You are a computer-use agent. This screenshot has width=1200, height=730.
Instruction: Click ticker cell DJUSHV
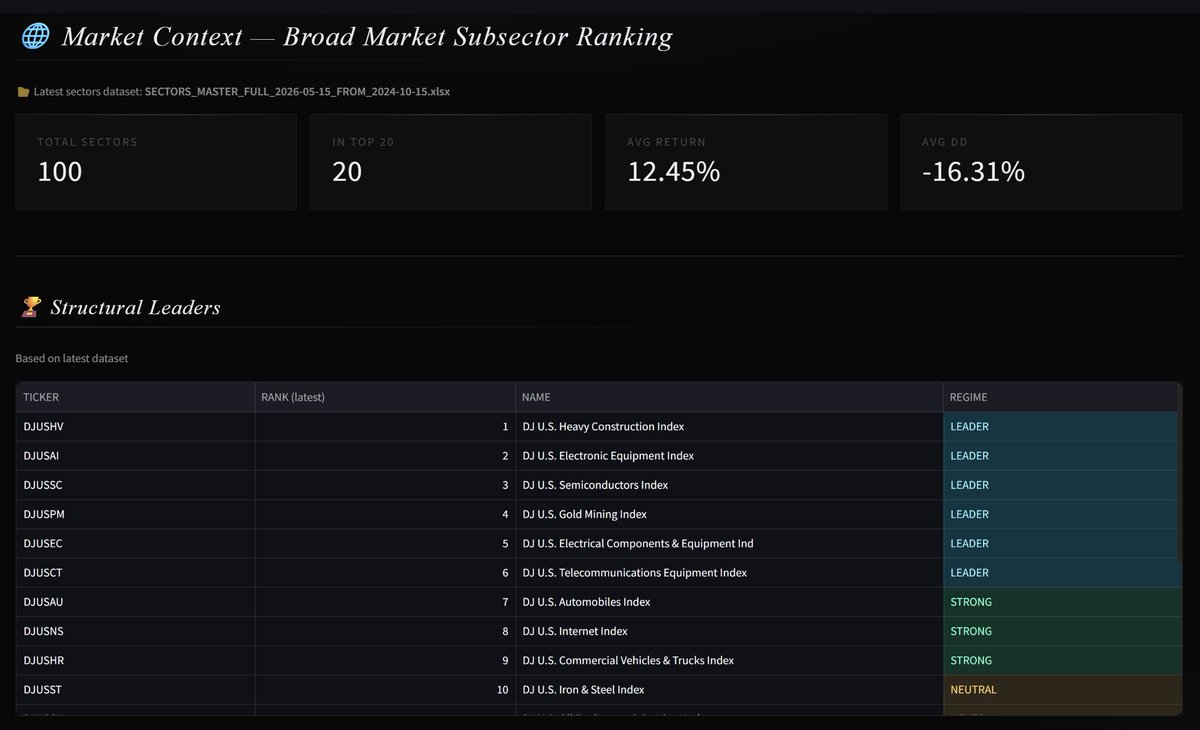pos(135,427)
